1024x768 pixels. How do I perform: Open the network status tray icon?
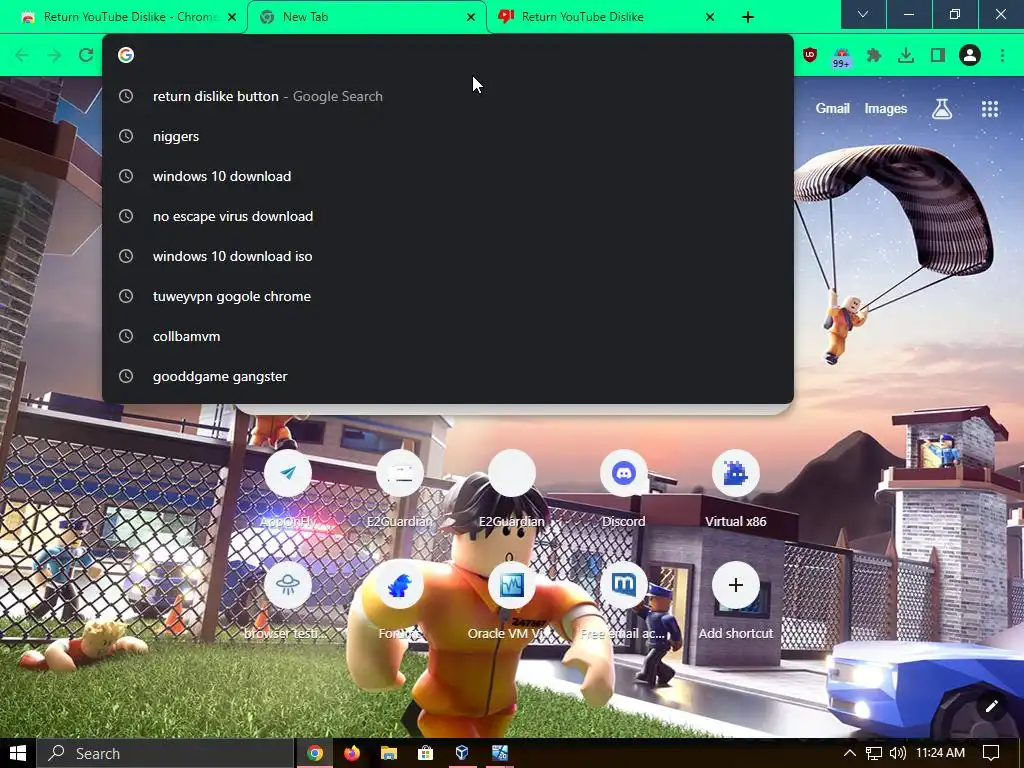[x=874, y=754]
